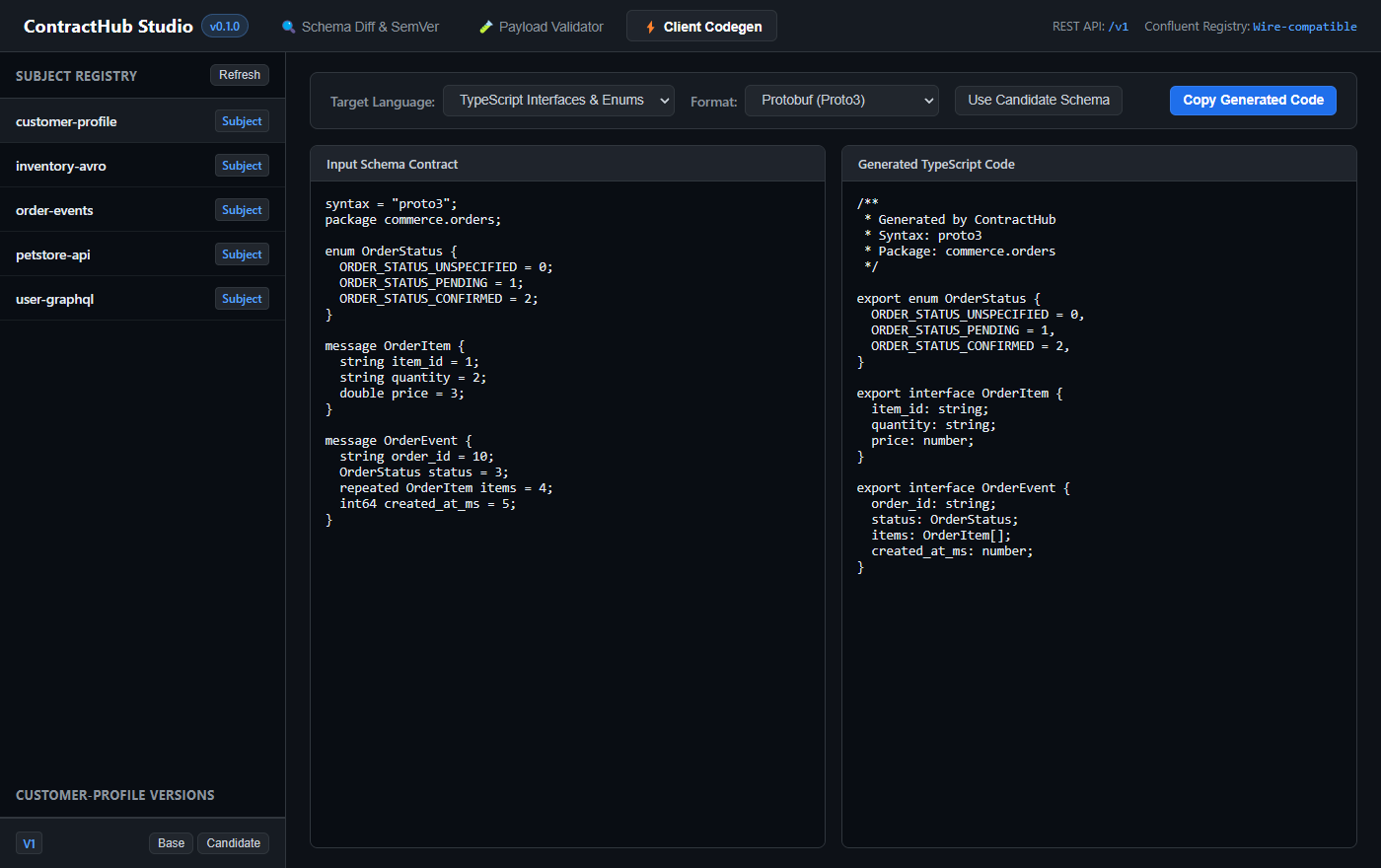Click Use Candidate Schema button
This screenshot has height=868, width=1381.
pos(1039,101)
